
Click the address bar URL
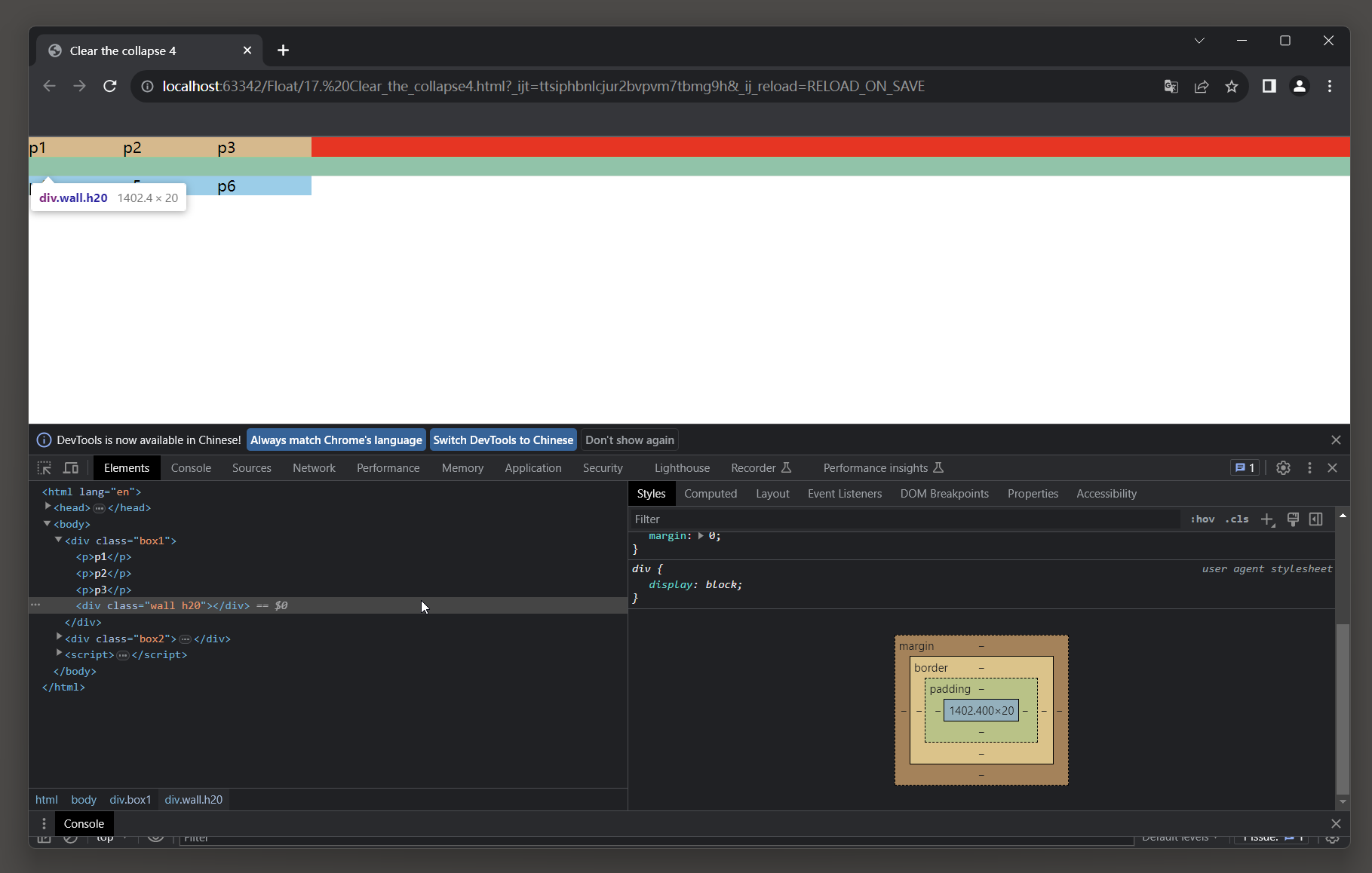pos(543,87)
